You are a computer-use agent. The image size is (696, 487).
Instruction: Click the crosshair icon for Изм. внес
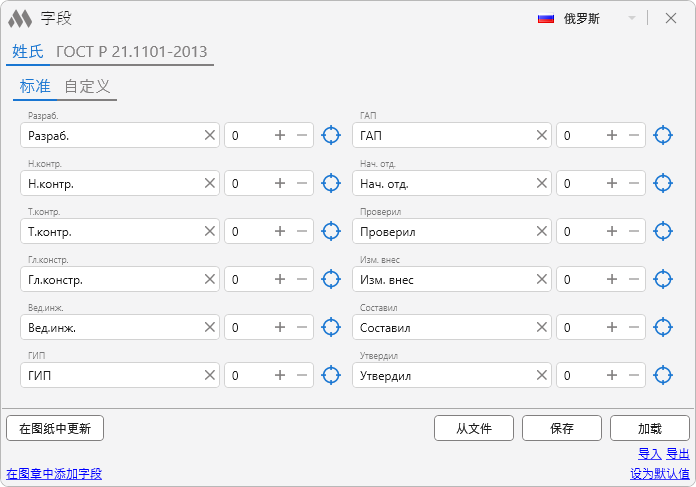pyautogui.click(x=662, y=279)
